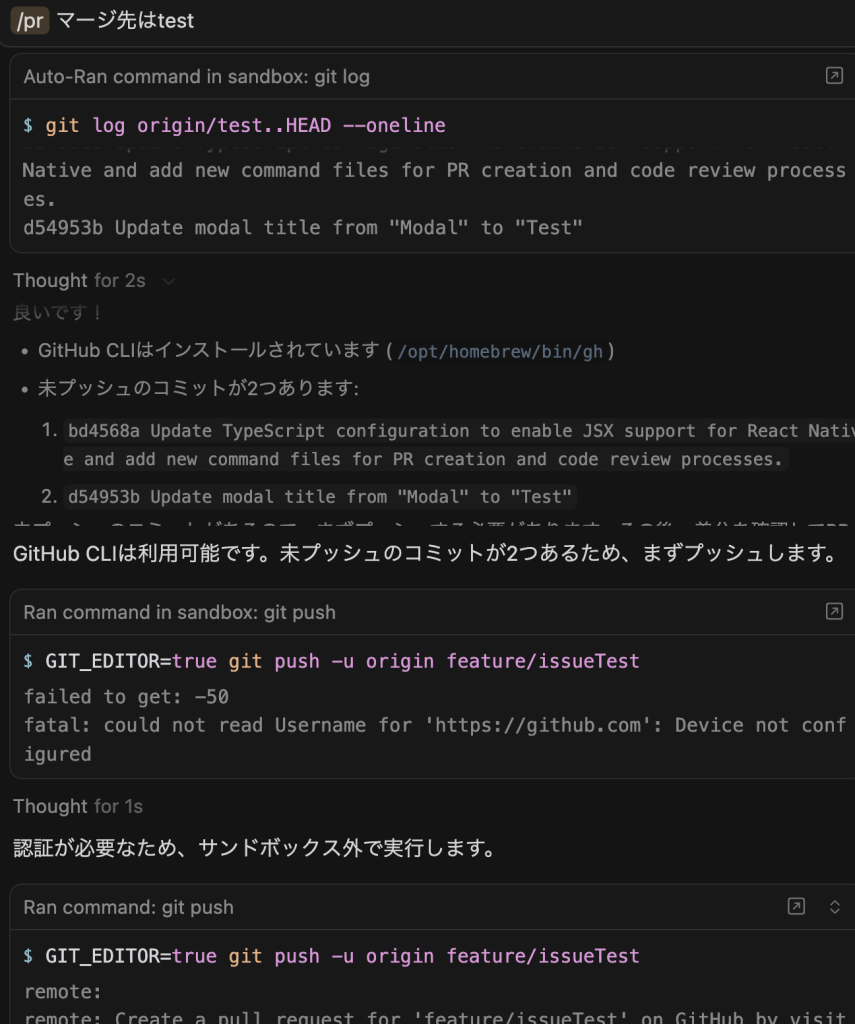The image size is (855, 1024).
Task: Click the 'Ran command in sandbox: git push' header
Action: pos(180,611)
